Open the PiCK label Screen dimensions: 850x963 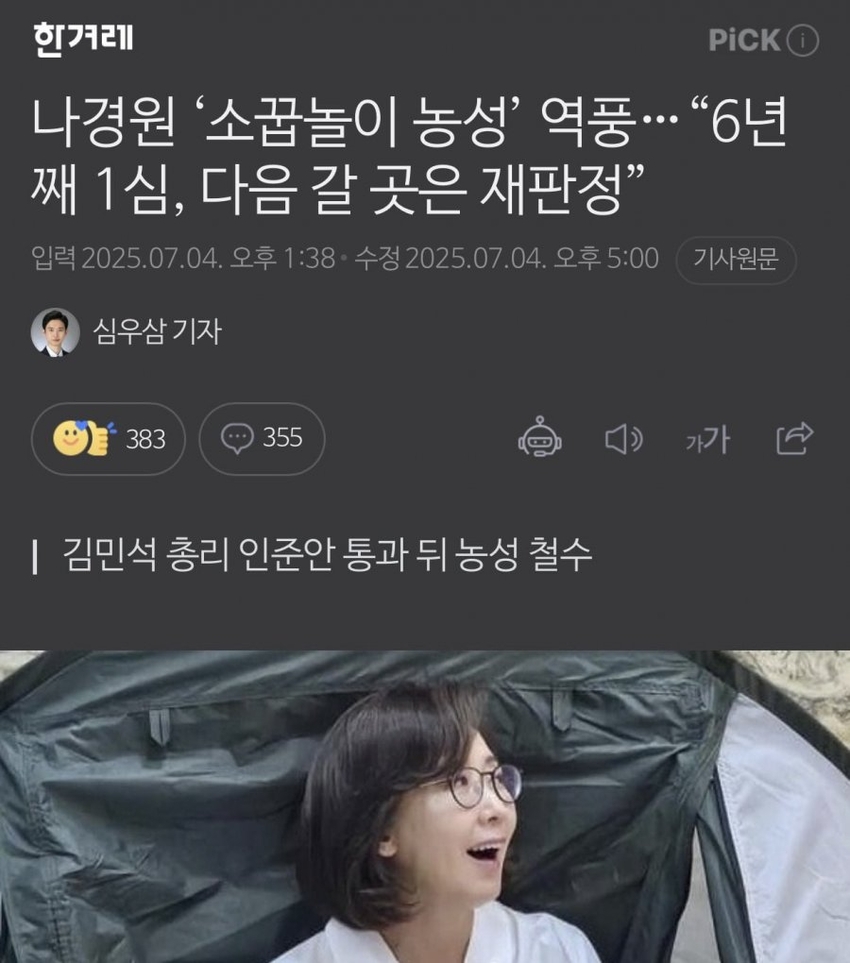point(744,41)
